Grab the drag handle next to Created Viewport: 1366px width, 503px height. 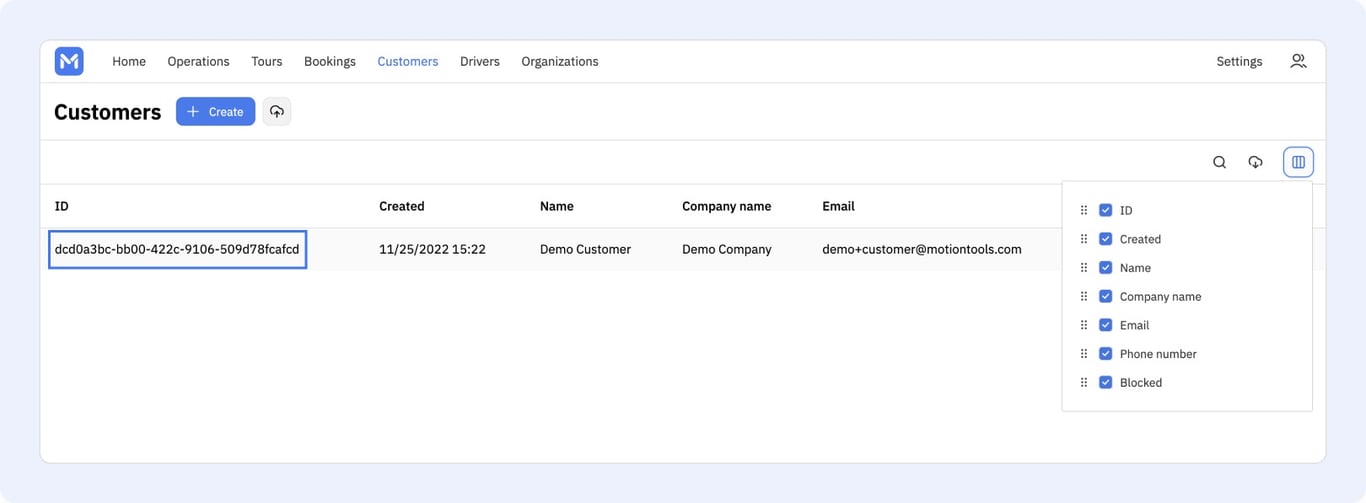point(1084,239)
